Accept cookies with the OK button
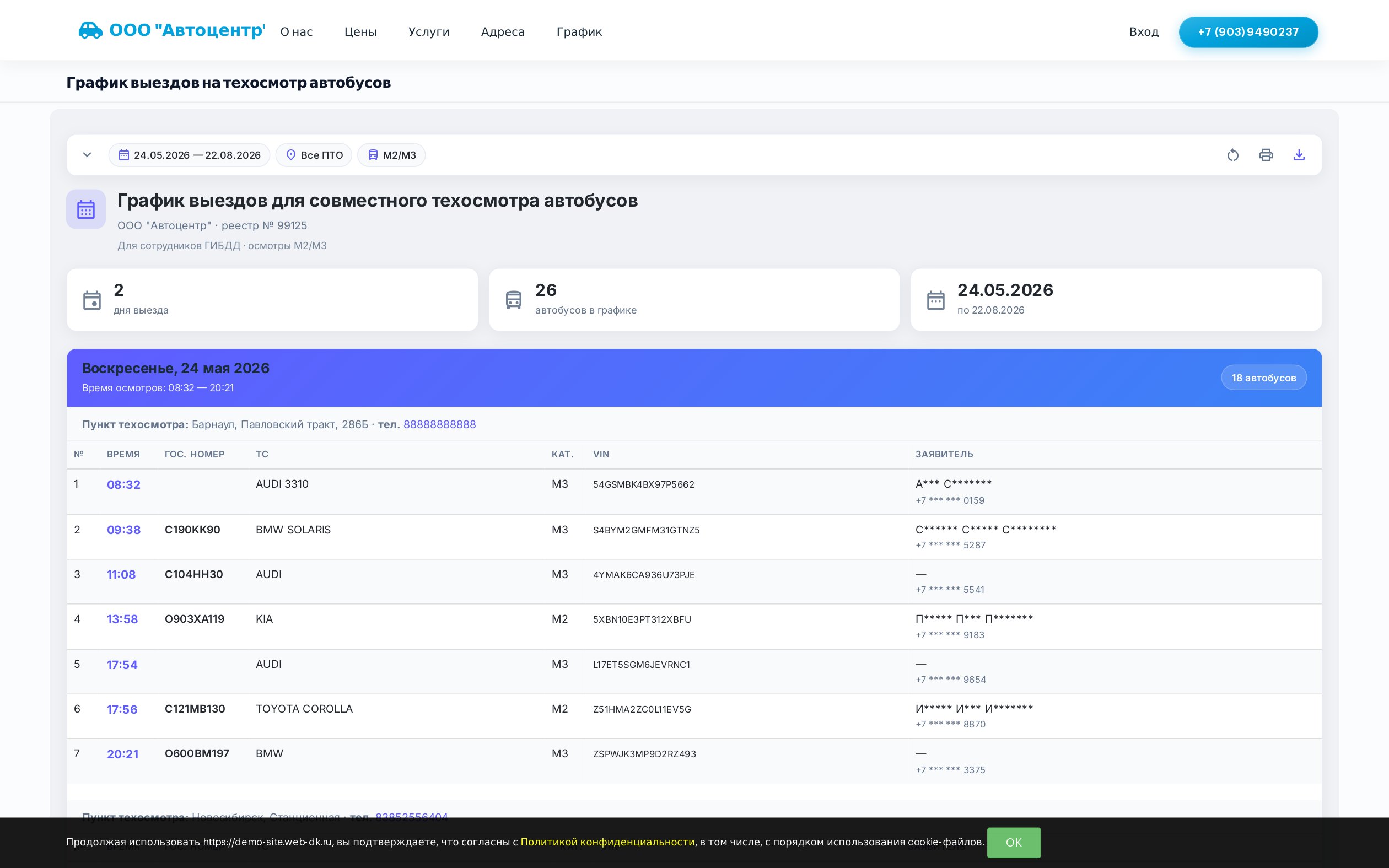This screenshot has height=868, width=1389. 1014,842
